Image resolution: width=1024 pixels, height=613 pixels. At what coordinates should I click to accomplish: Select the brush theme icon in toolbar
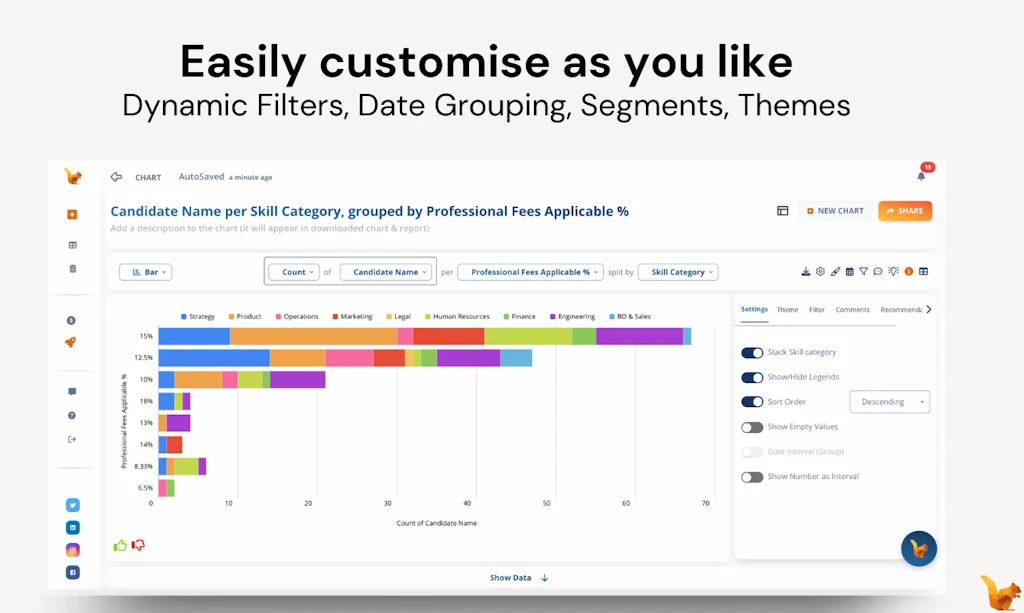click(836, 271)
